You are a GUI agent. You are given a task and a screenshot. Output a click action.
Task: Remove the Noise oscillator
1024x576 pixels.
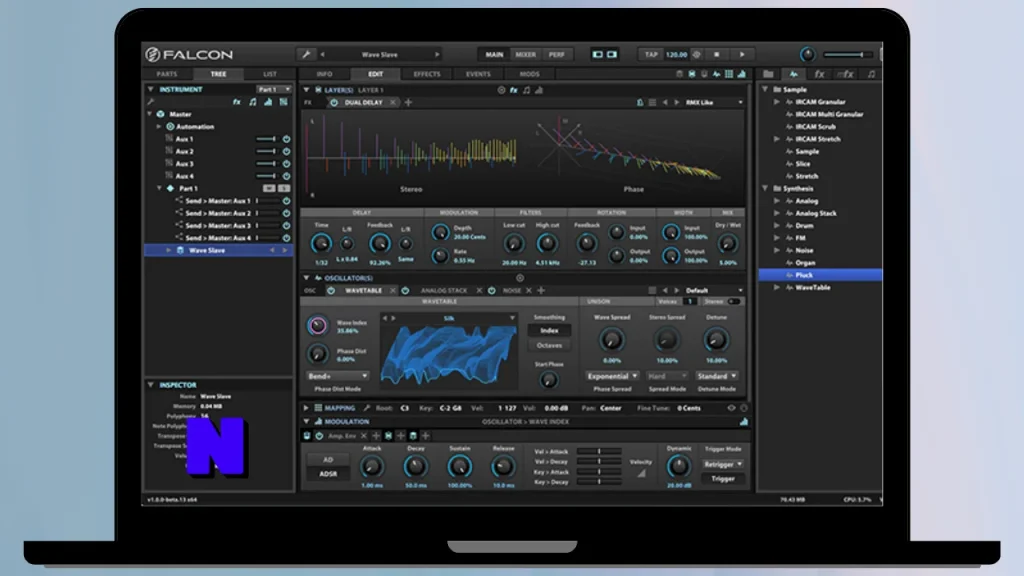tap(529, 291)
